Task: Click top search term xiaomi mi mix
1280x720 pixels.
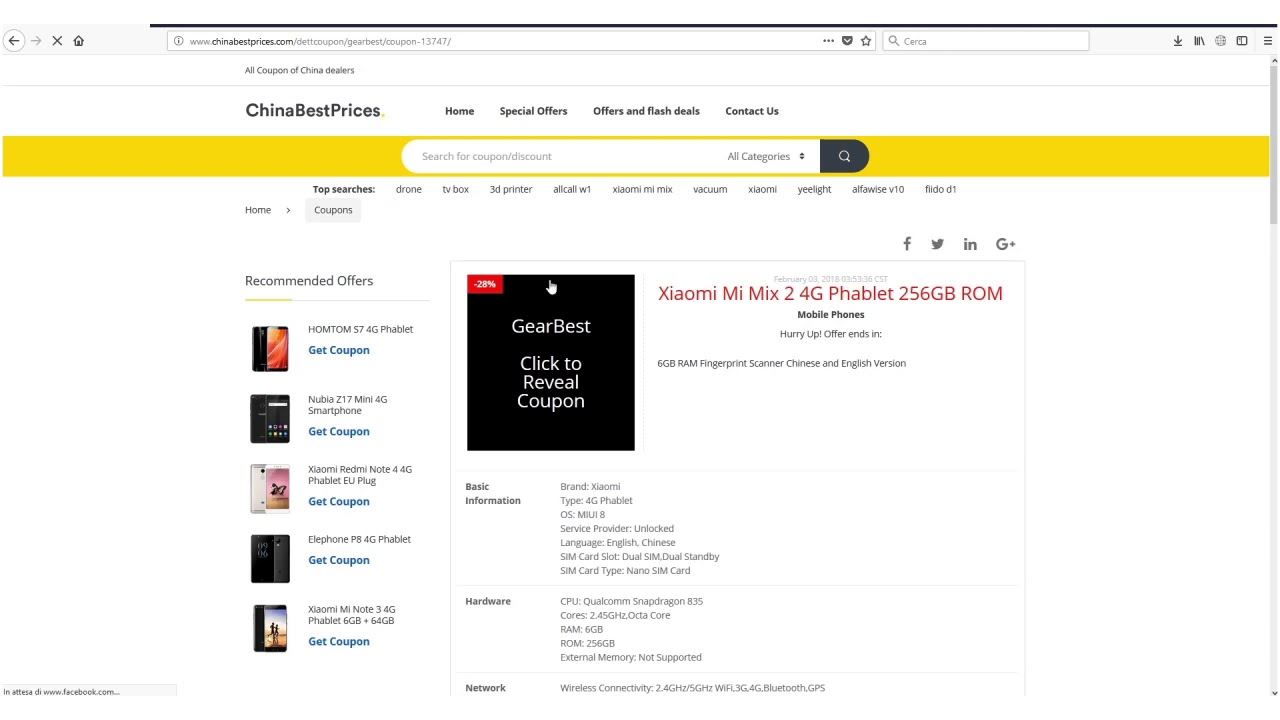Action: (x=642, y=189)
